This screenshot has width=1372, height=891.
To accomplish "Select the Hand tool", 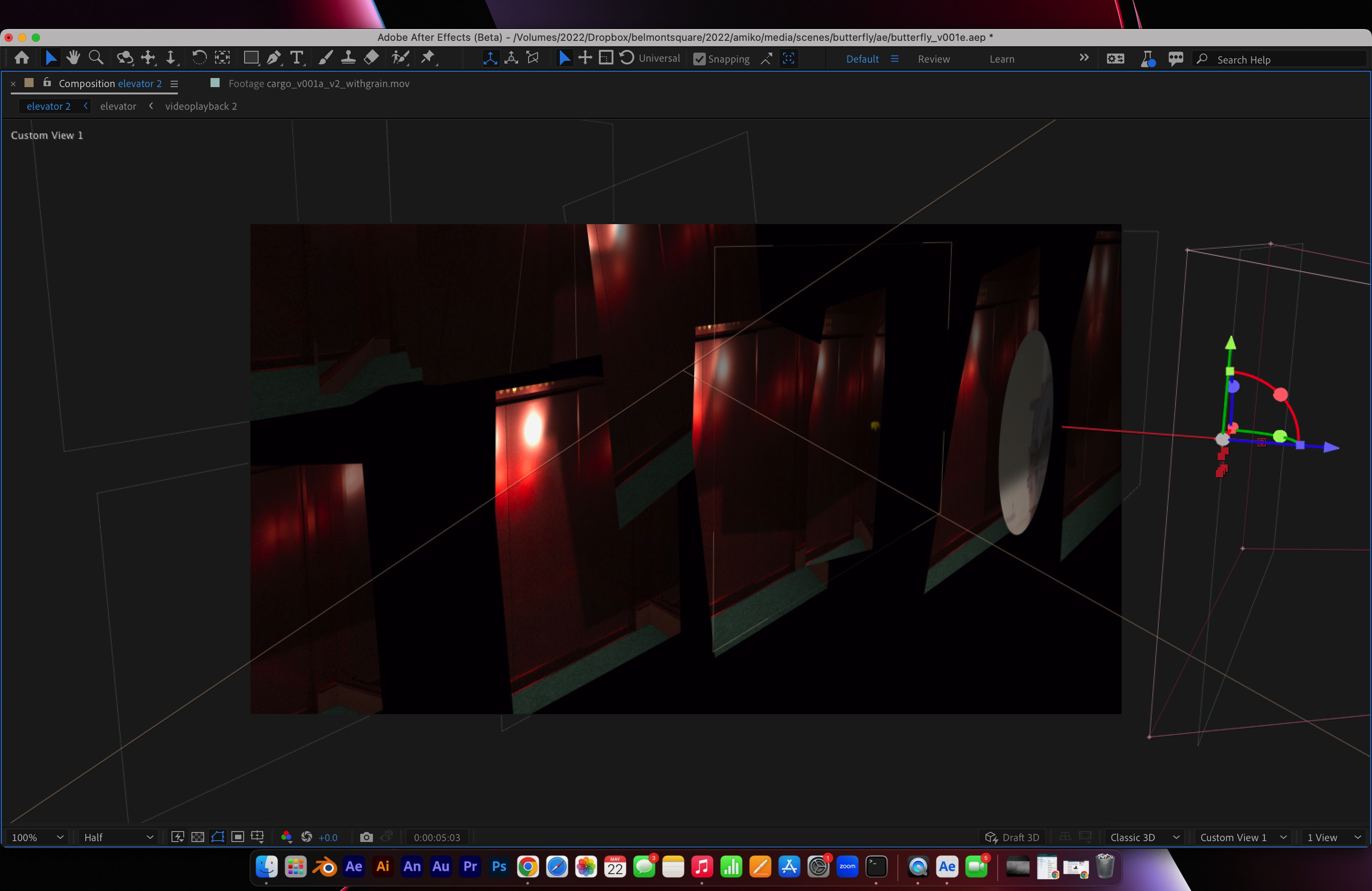I will [x=73, y=58].
